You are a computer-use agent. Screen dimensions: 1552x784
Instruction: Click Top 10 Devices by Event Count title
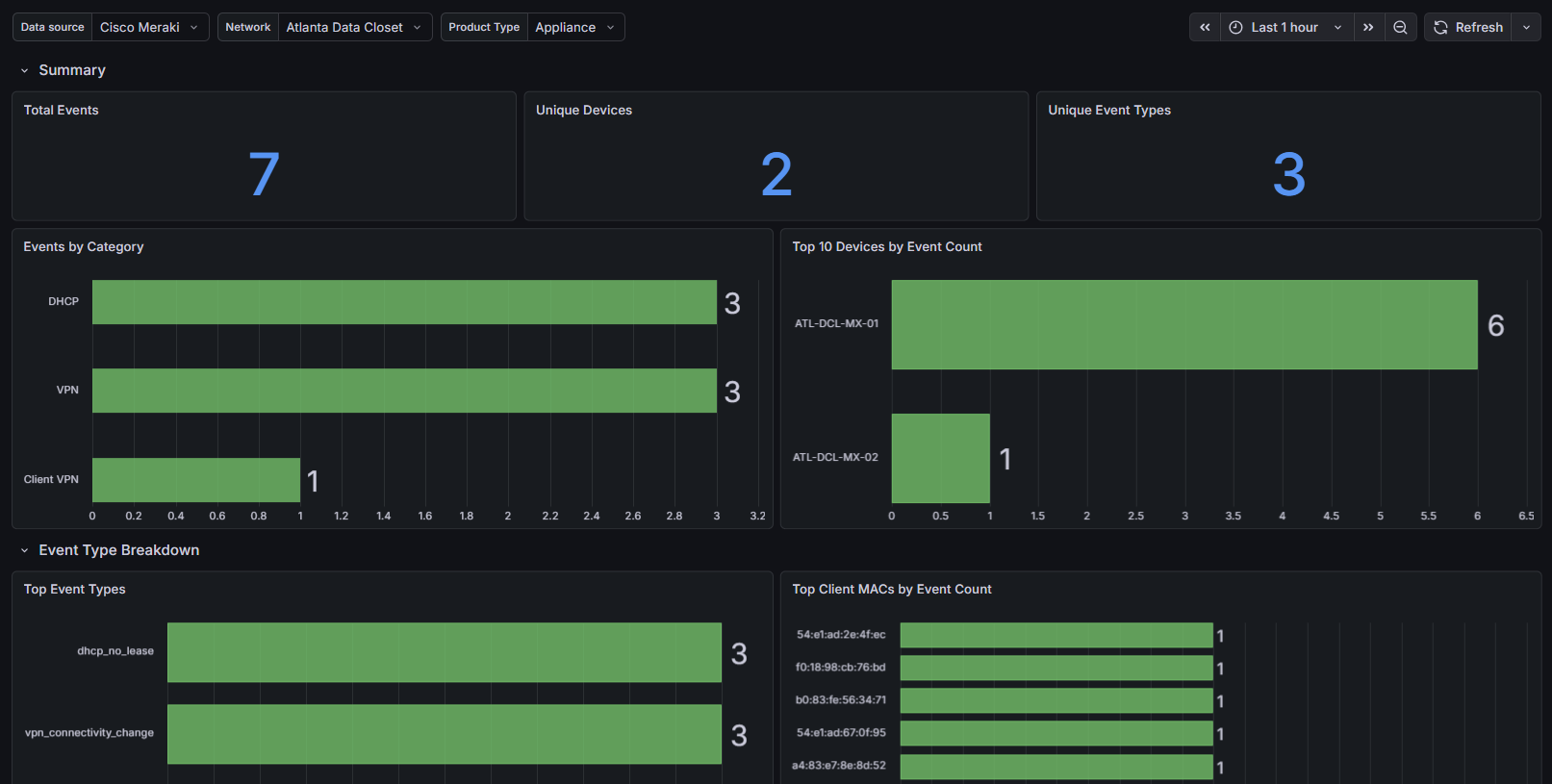[887, 246]
